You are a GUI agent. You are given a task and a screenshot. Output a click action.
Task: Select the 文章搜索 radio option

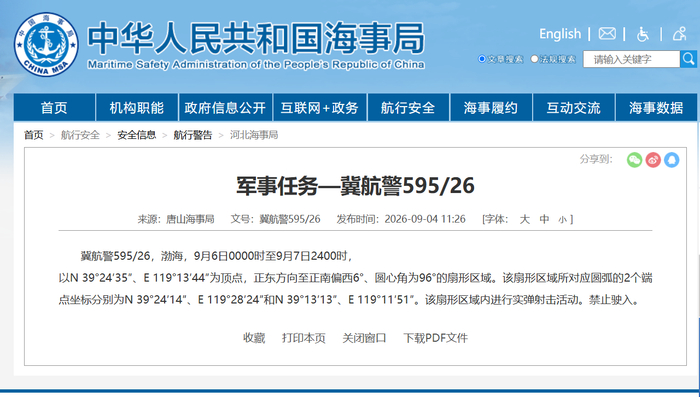click(x=482, y=59)
